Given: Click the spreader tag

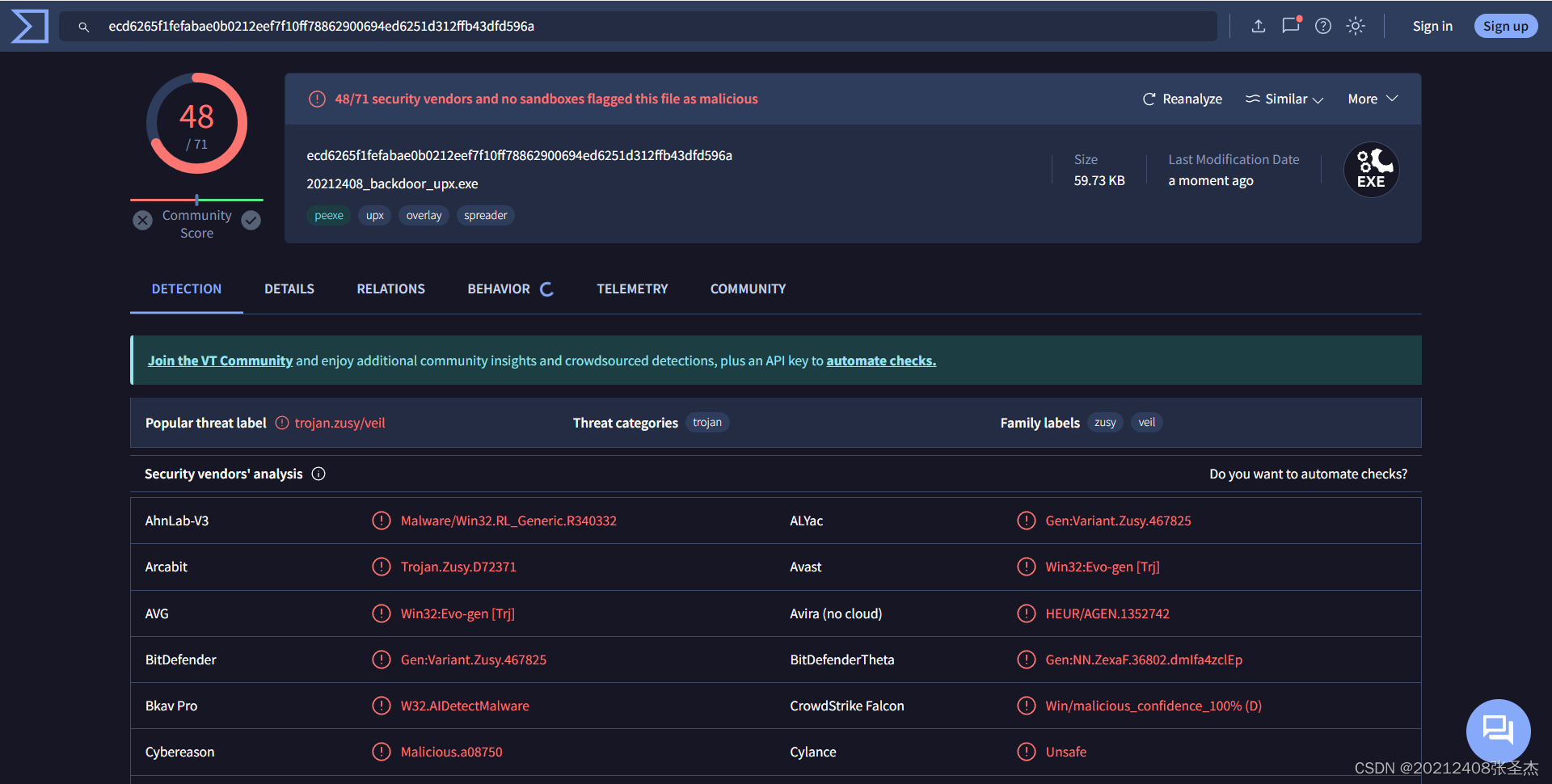Looking at the screenshot, I should click(486, 215).
